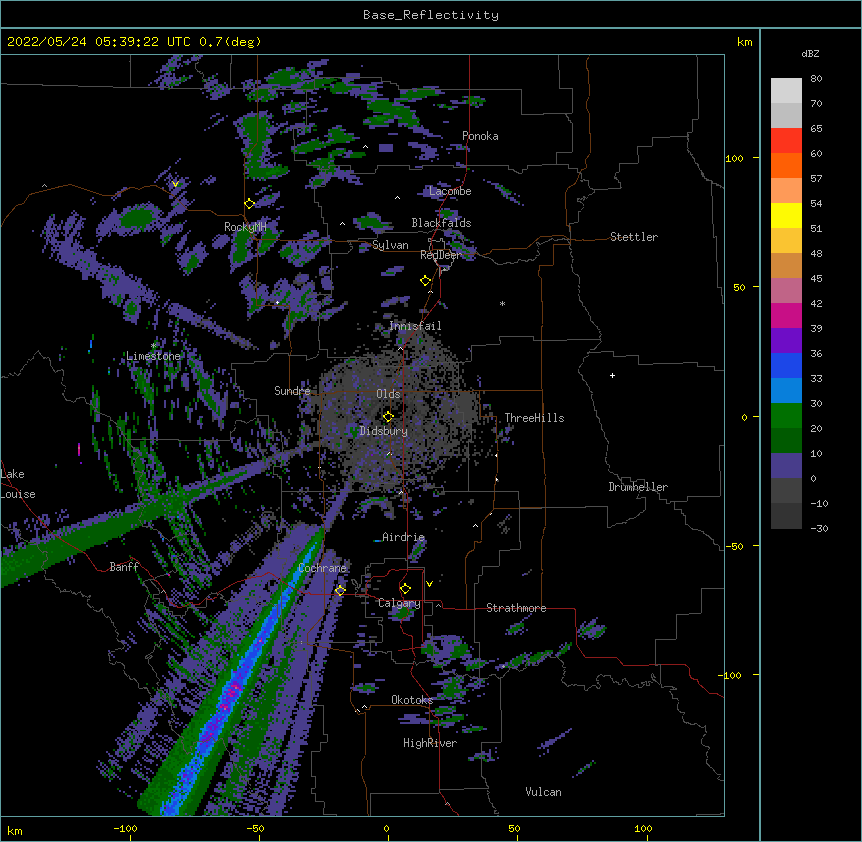
Task: Pick the magenta 39–42 dBZ legend swatch
Action: pyautogui.click(x=786, y=315)
